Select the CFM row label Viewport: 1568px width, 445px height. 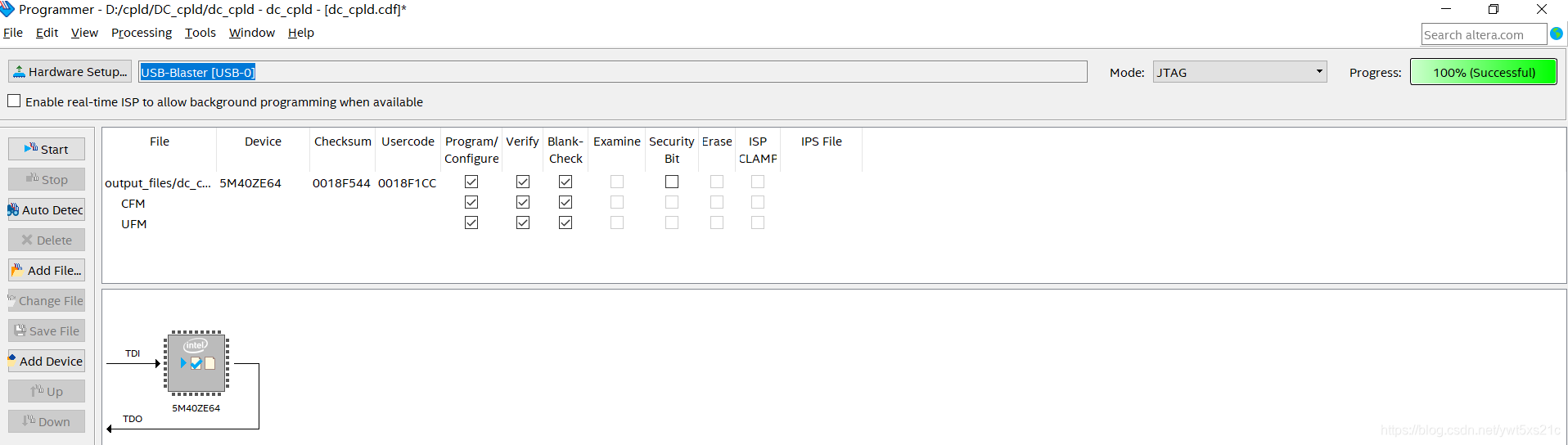point(133,204)
